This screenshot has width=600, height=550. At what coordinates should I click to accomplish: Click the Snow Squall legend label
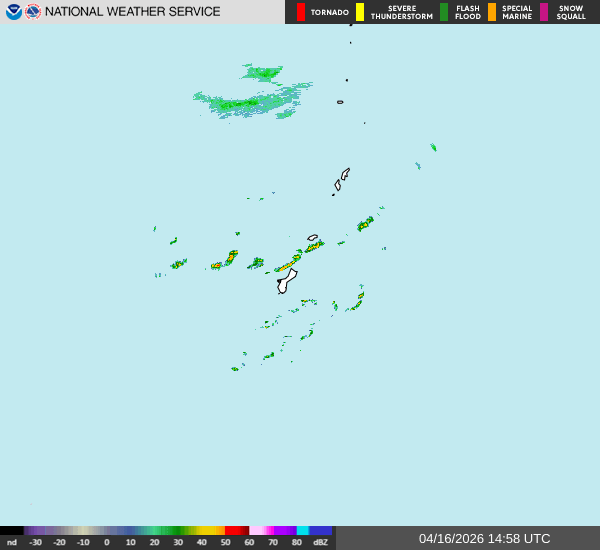click(571, 12)
